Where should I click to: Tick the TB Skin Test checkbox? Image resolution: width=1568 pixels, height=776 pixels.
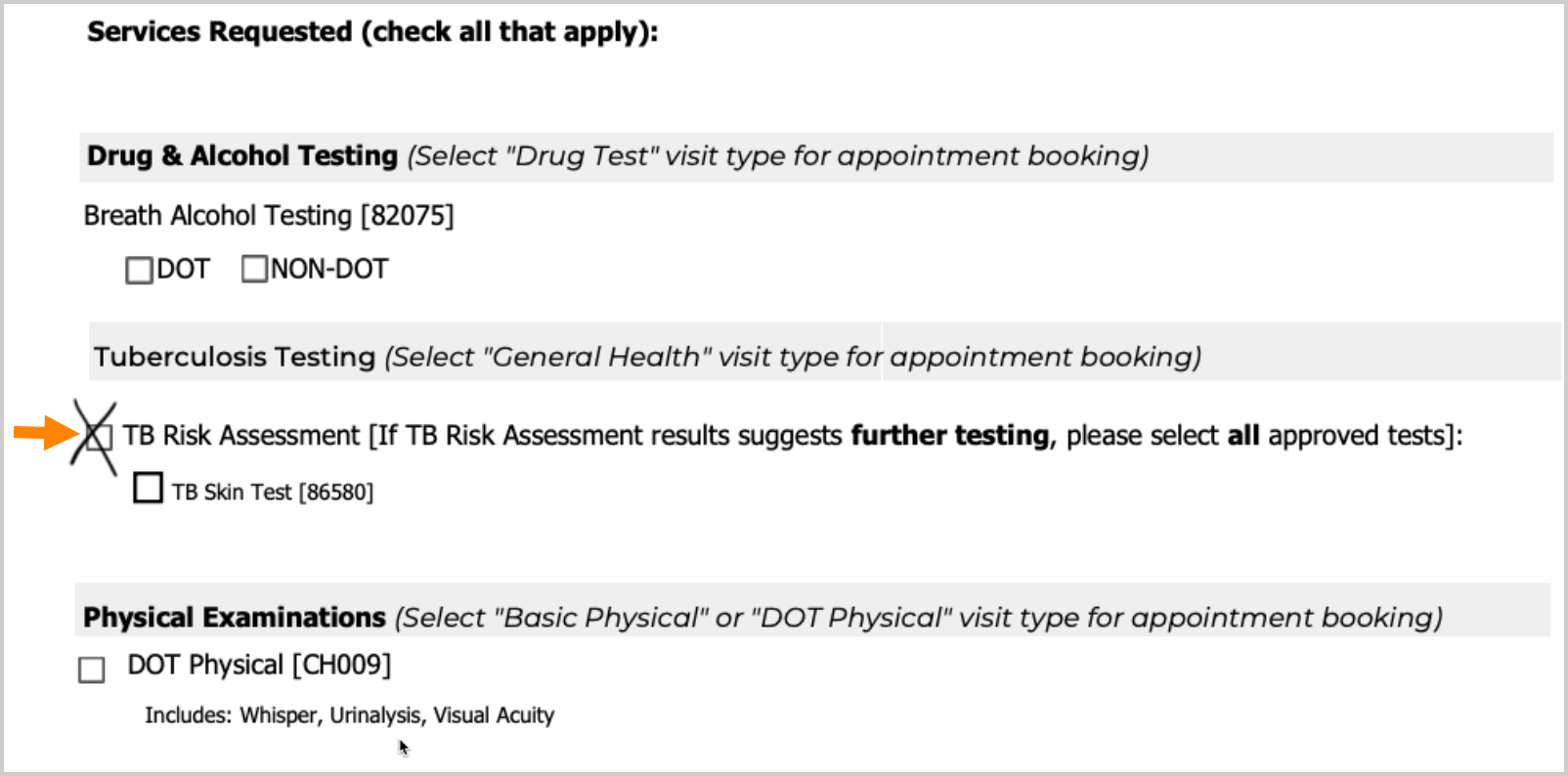coord(148,488)
